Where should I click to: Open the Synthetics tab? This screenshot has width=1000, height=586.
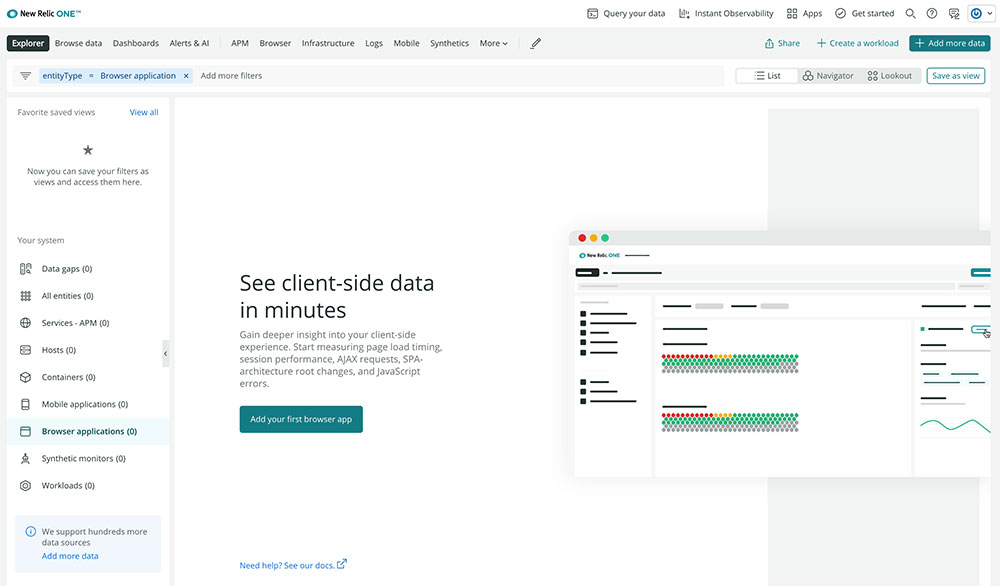(x=449, y=43)
